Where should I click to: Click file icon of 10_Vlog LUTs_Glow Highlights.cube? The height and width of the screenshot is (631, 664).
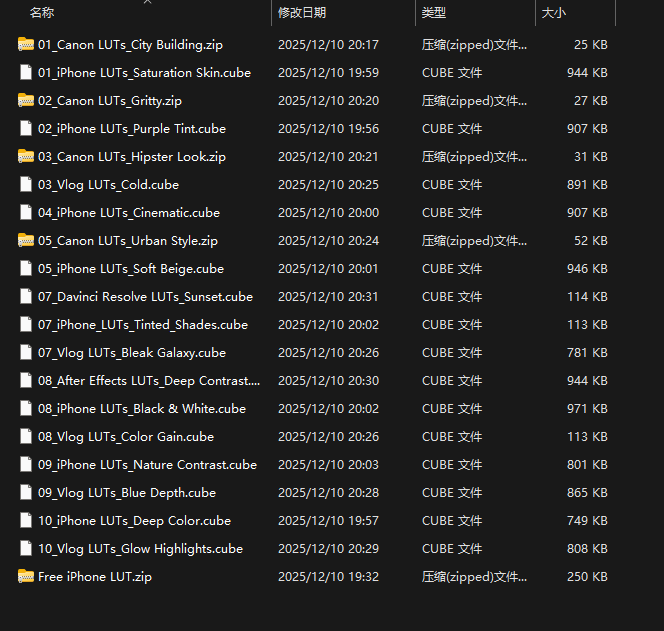coord(26,548)
